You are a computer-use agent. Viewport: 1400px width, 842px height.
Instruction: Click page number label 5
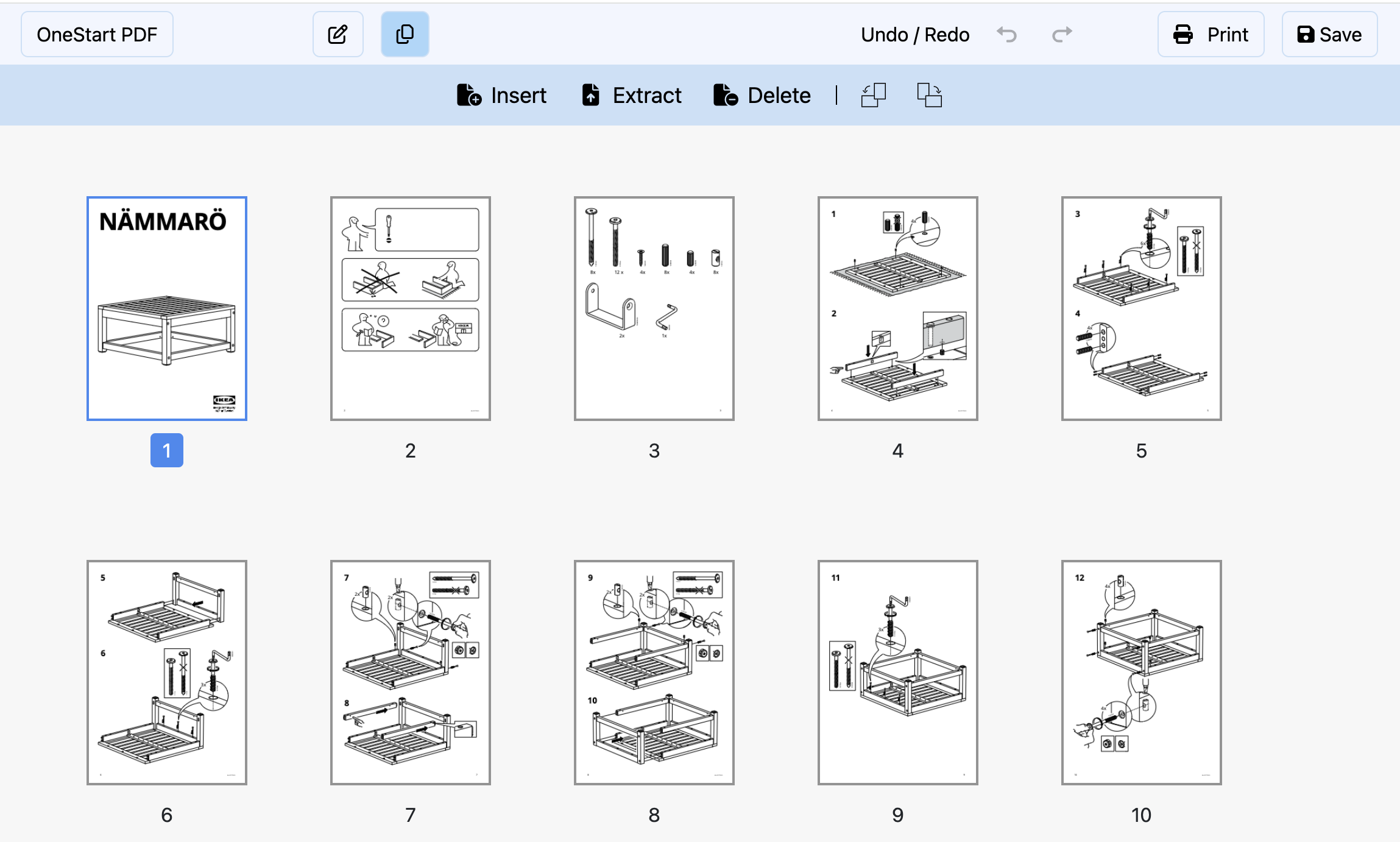click(1142, 451)
